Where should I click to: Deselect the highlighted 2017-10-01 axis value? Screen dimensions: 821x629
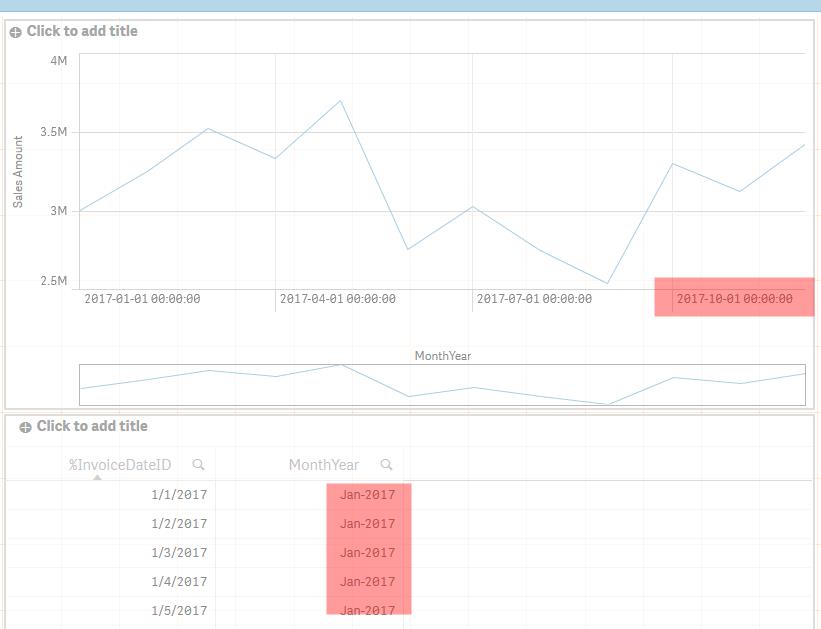[x=733, y=297]
